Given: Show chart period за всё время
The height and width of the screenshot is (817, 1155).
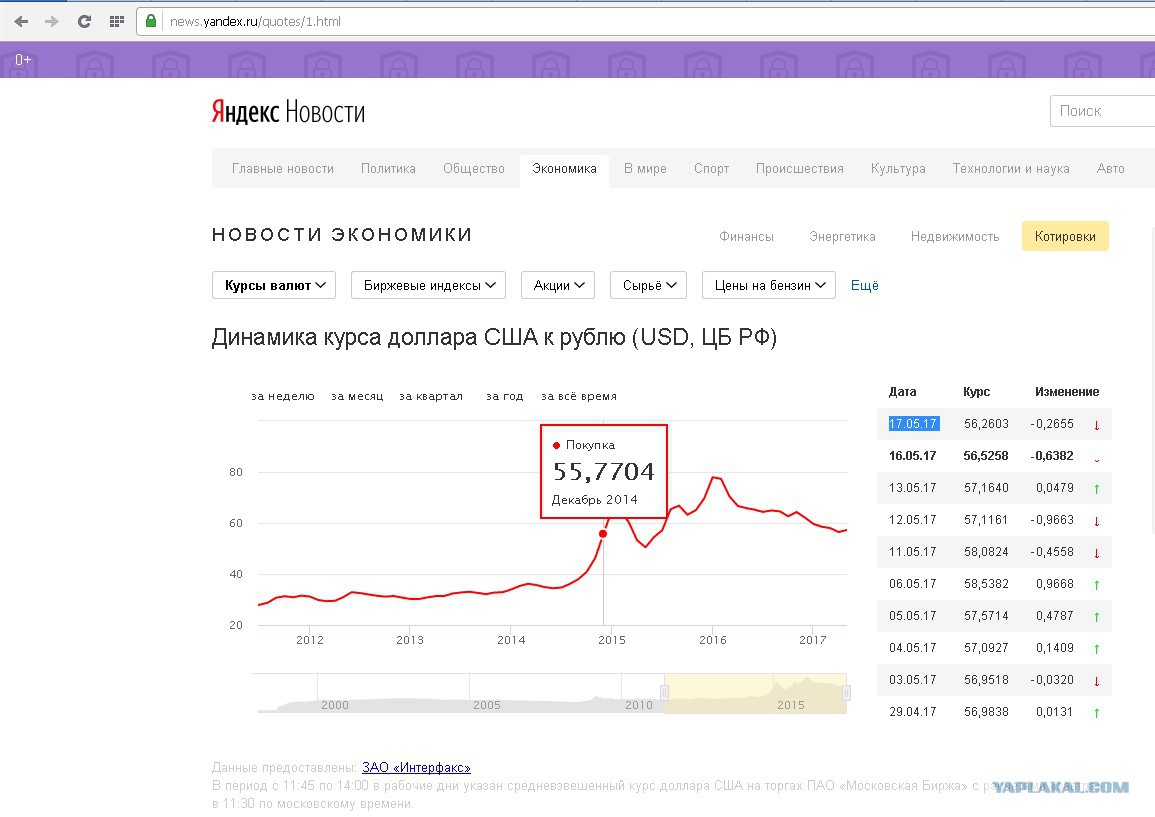Looking at the screenshot, I should click(x=579, y=396).
